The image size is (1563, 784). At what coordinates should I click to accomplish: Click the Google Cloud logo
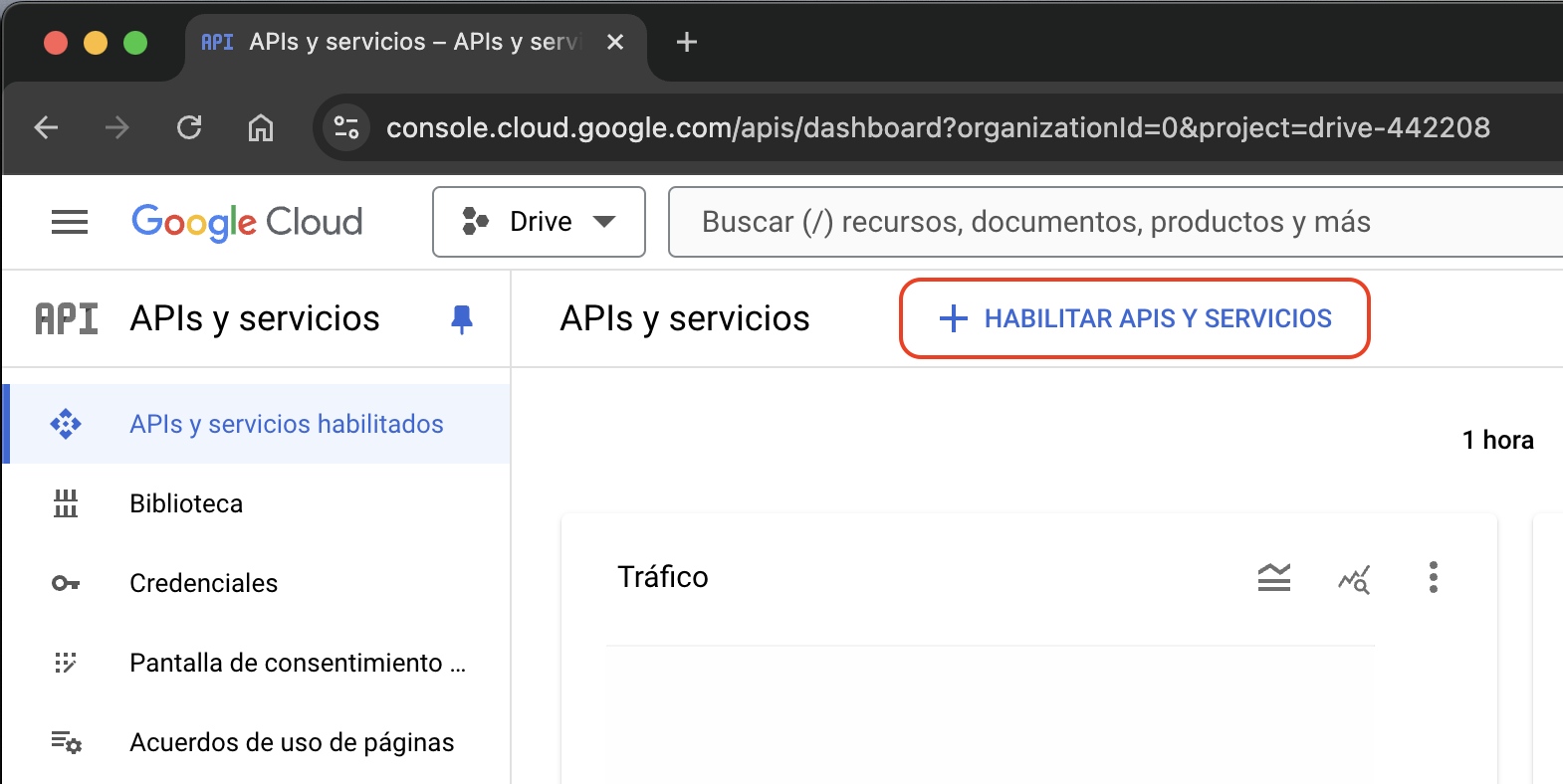click(x=247, y=222)
